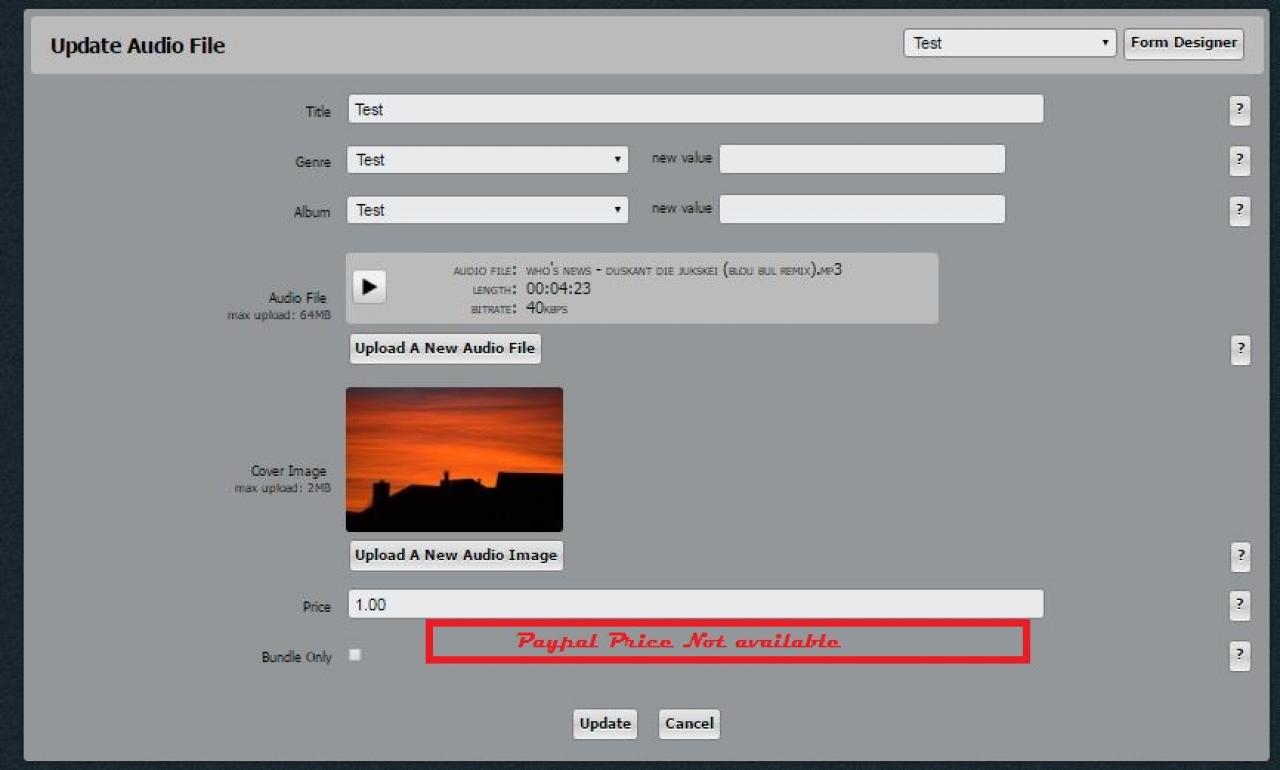Open help for the Album row
1280x770 pixels.
(x=1239, y=210)
